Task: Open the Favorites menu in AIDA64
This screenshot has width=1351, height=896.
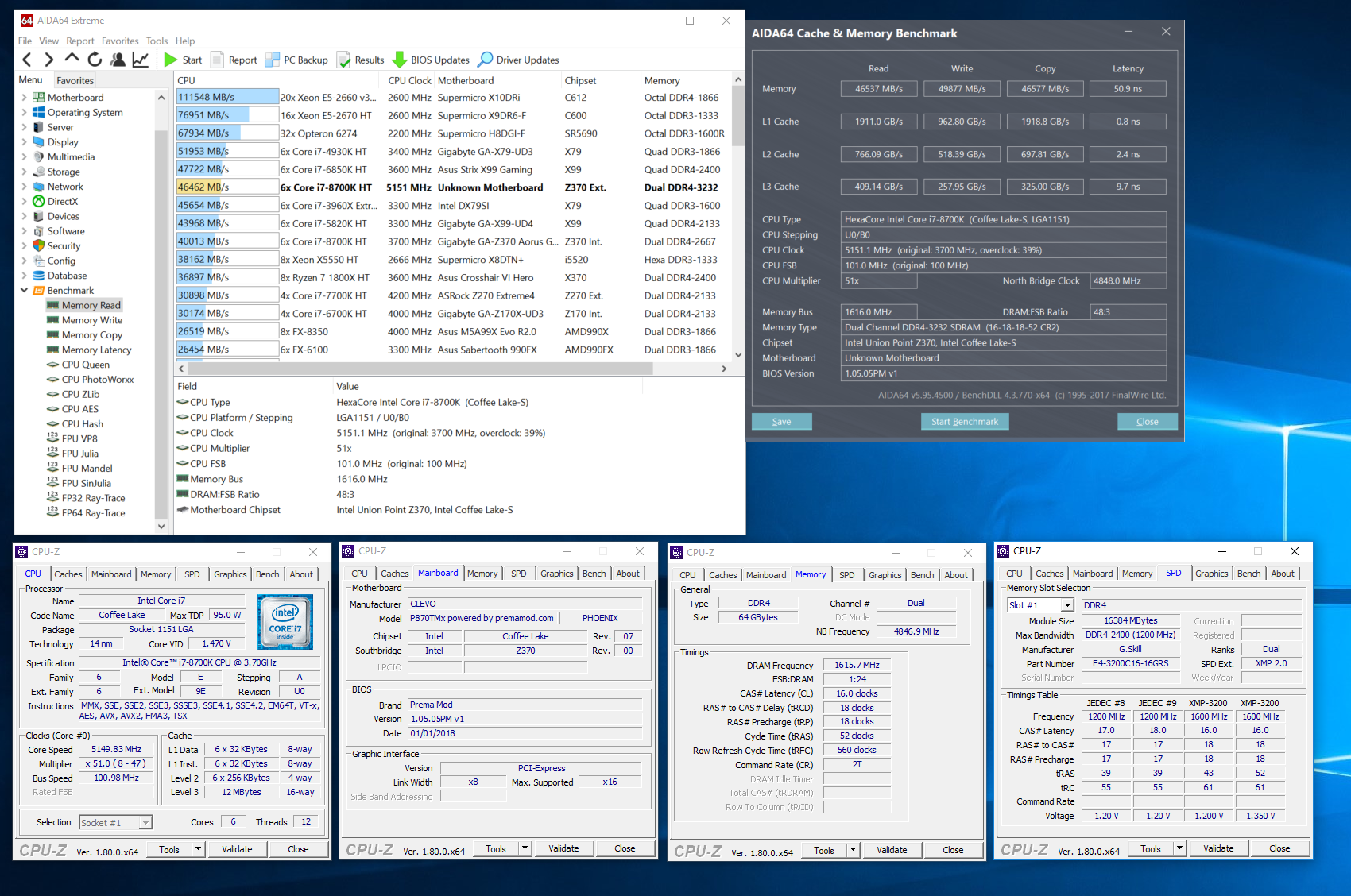Action: [x=120, y=41]
